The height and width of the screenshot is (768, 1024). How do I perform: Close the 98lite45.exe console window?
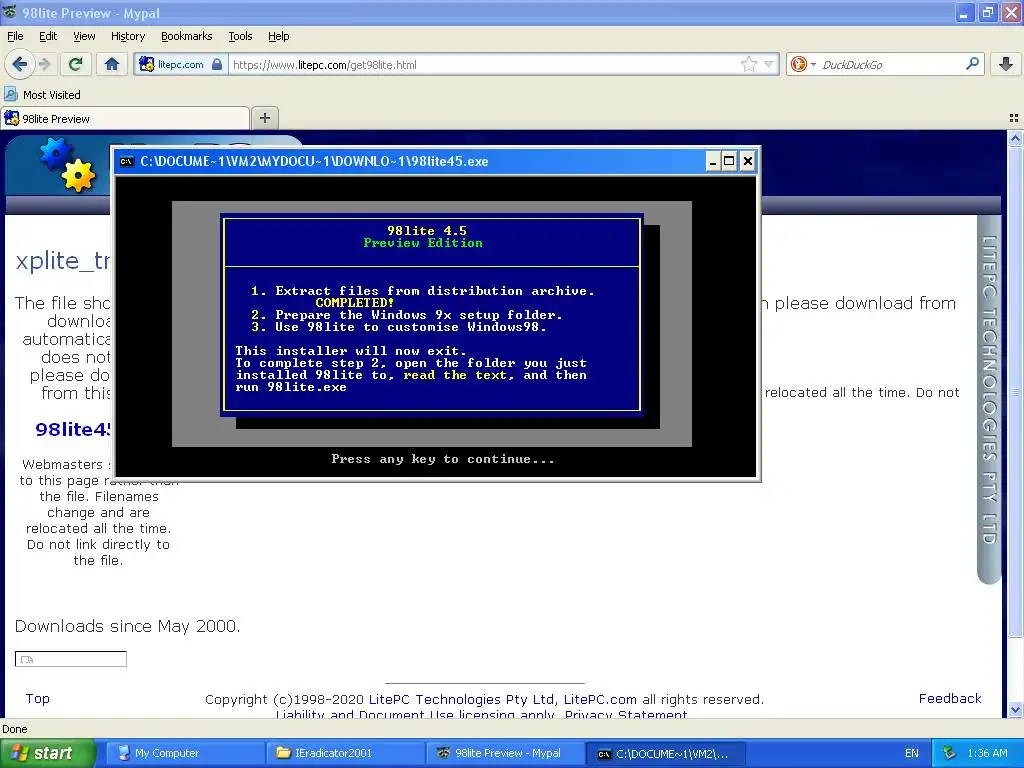pyautogui.click(x=748, y=161)
